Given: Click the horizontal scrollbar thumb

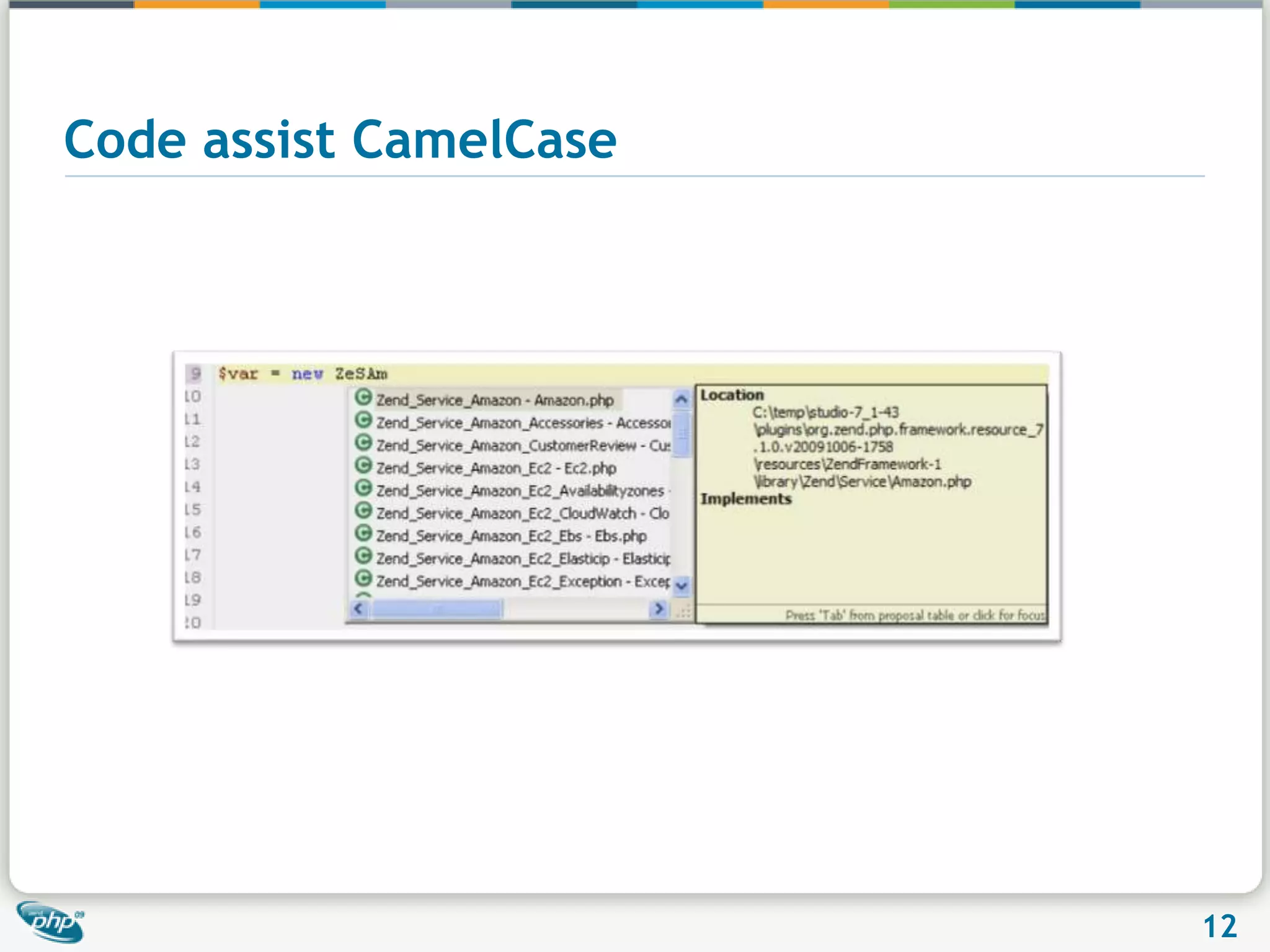Looking at the screenshot, I should tap(437, 609).
